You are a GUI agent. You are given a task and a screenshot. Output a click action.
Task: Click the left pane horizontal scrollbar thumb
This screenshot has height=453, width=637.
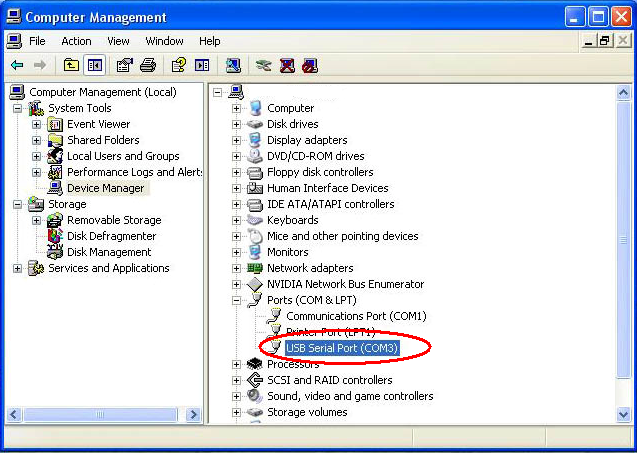(x=100, y=414)
